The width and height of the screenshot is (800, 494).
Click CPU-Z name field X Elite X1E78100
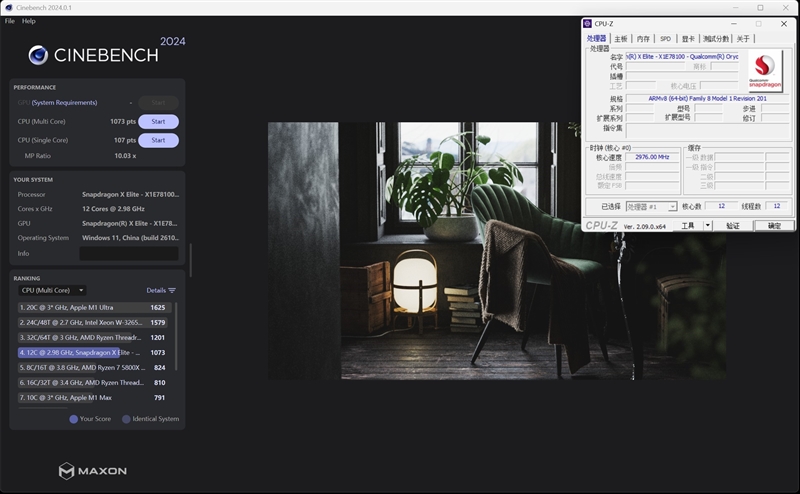[682, 57]
